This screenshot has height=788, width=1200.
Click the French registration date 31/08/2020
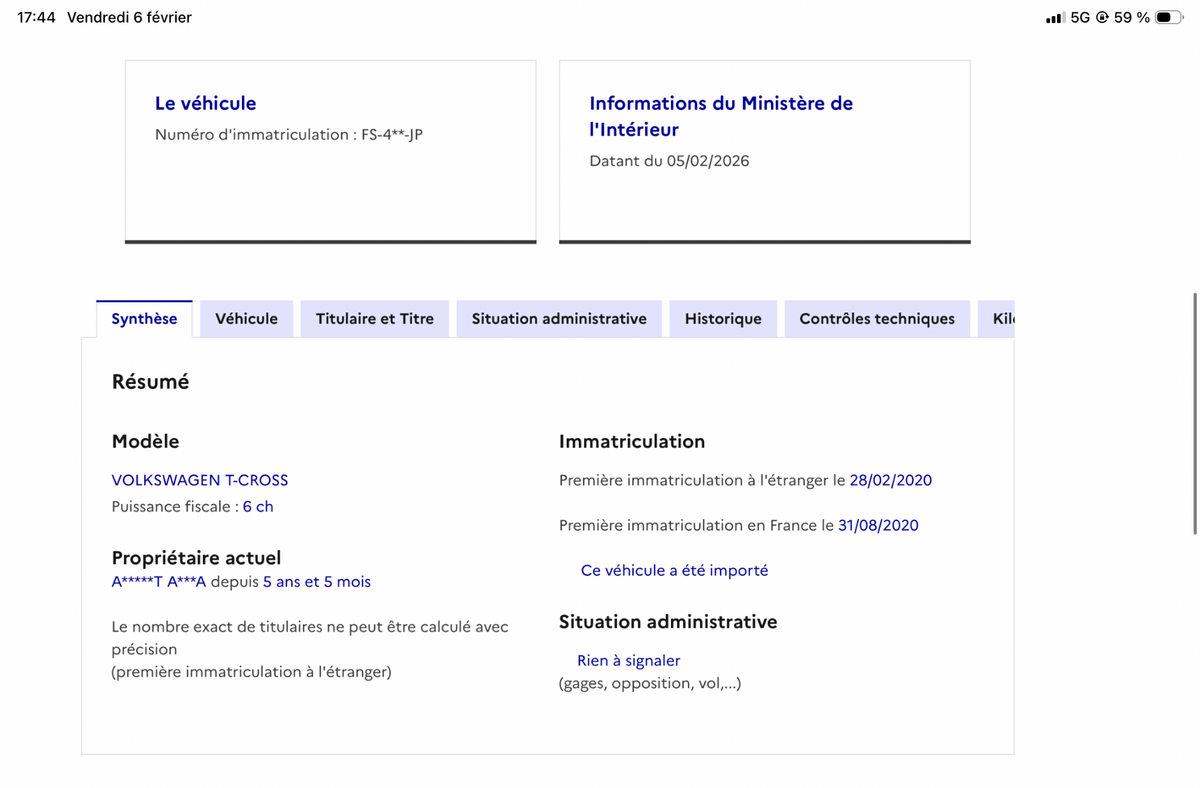pos(878,525)
